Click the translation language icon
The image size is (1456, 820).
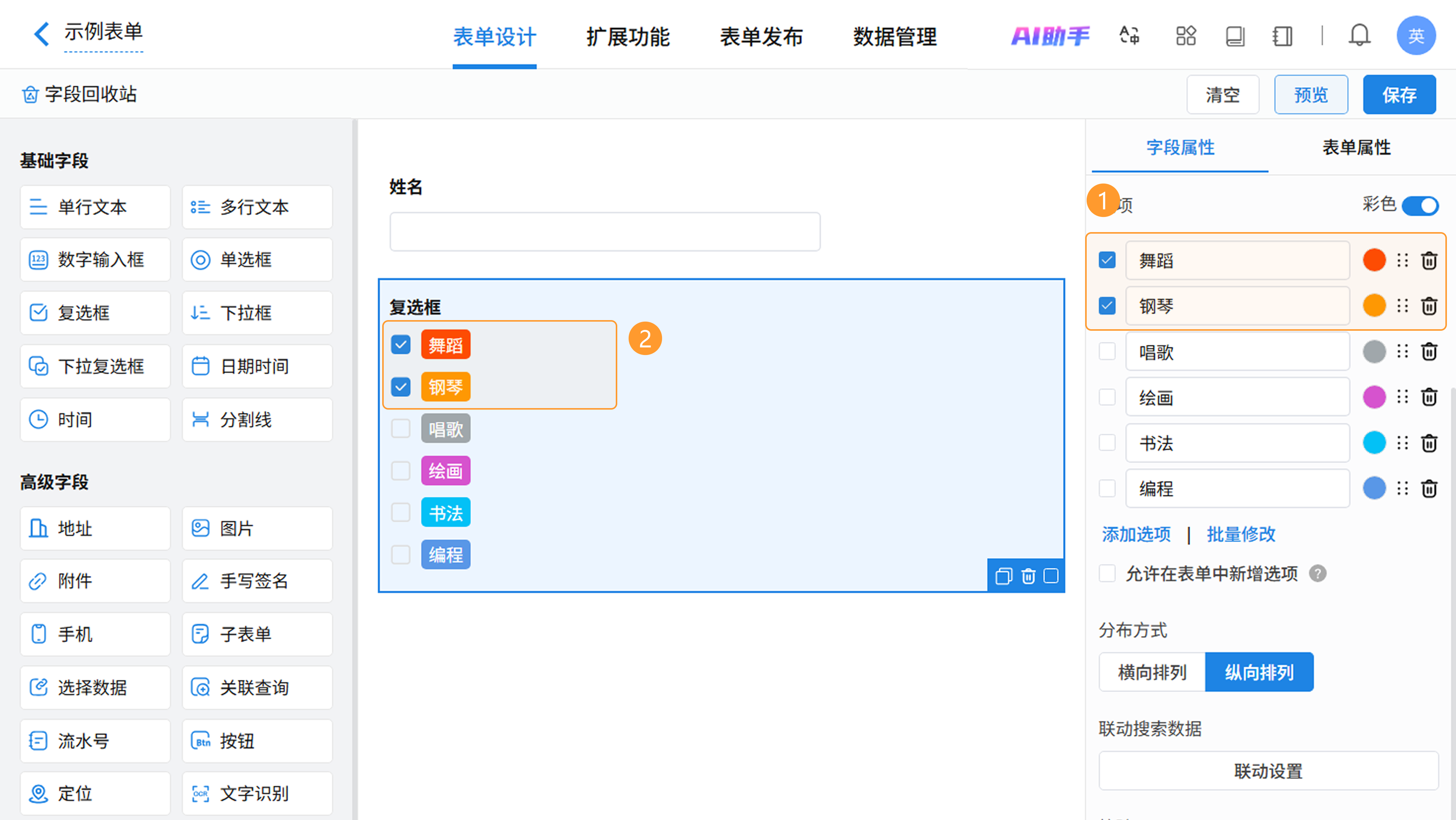[1129, 36]
